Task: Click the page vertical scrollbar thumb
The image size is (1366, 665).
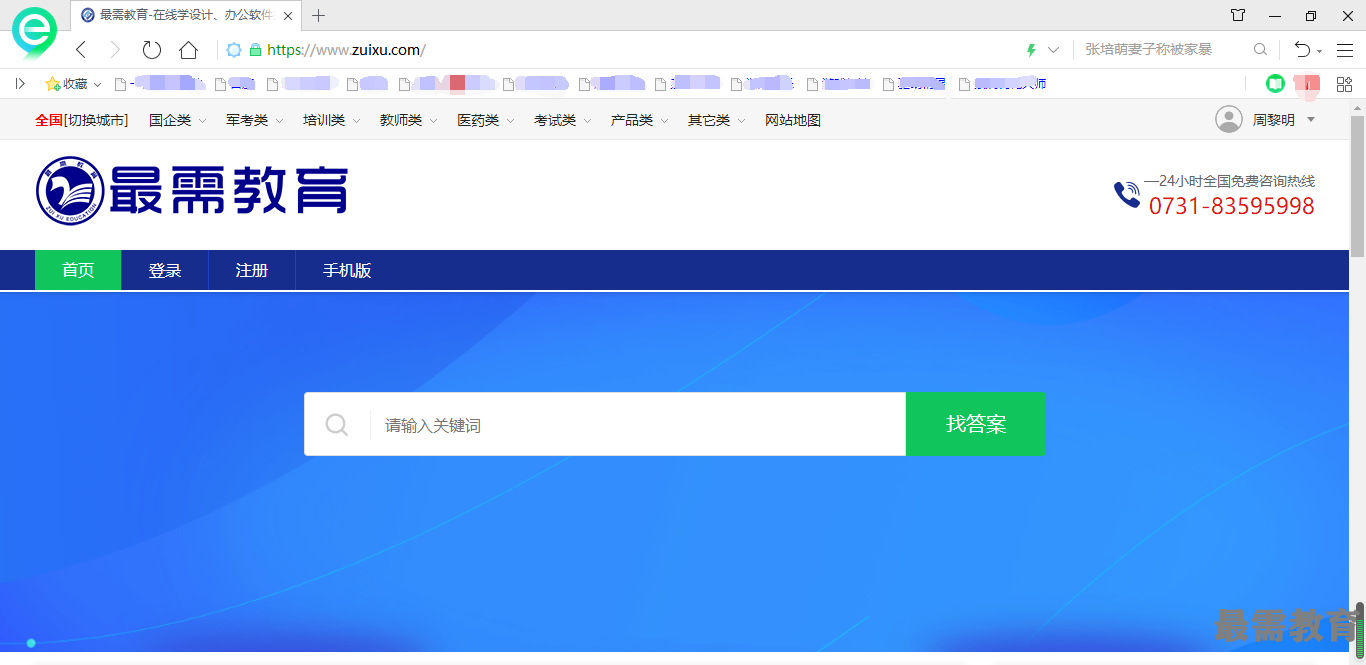Action: 1357,186
